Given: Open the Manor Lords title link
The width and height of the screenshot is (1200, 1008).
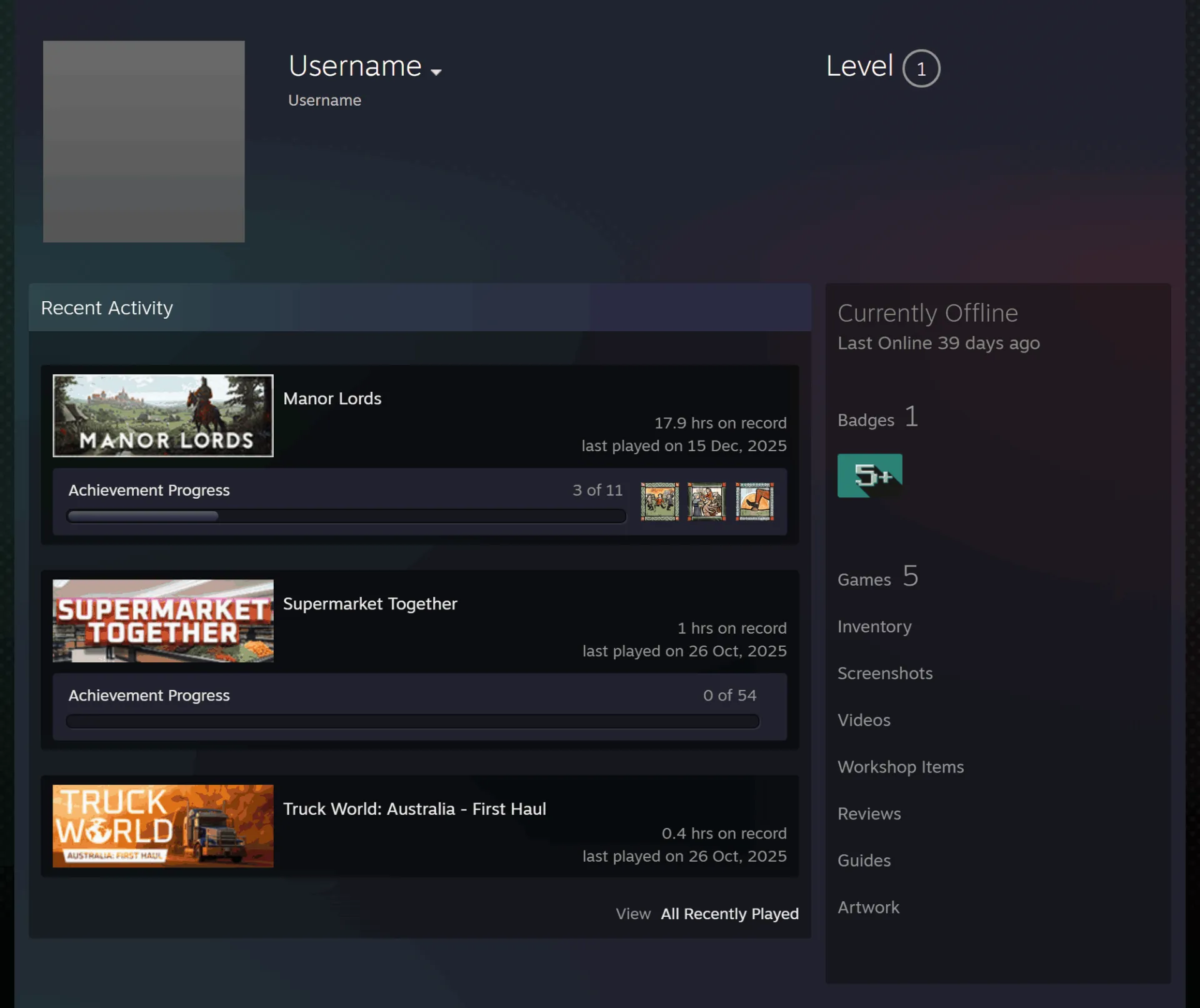Looking at the screenshot, I should (x=332, y=399).
